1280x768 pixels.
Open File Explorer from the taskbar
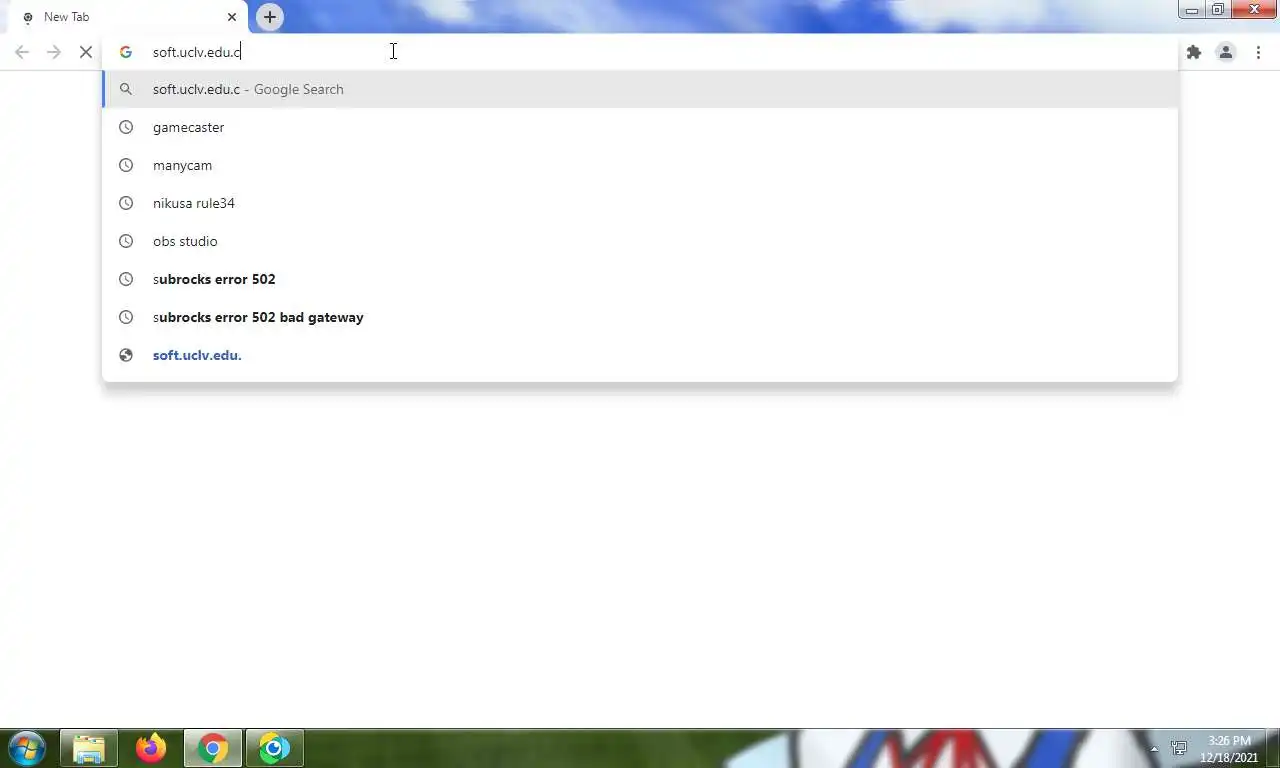[89, 748]
